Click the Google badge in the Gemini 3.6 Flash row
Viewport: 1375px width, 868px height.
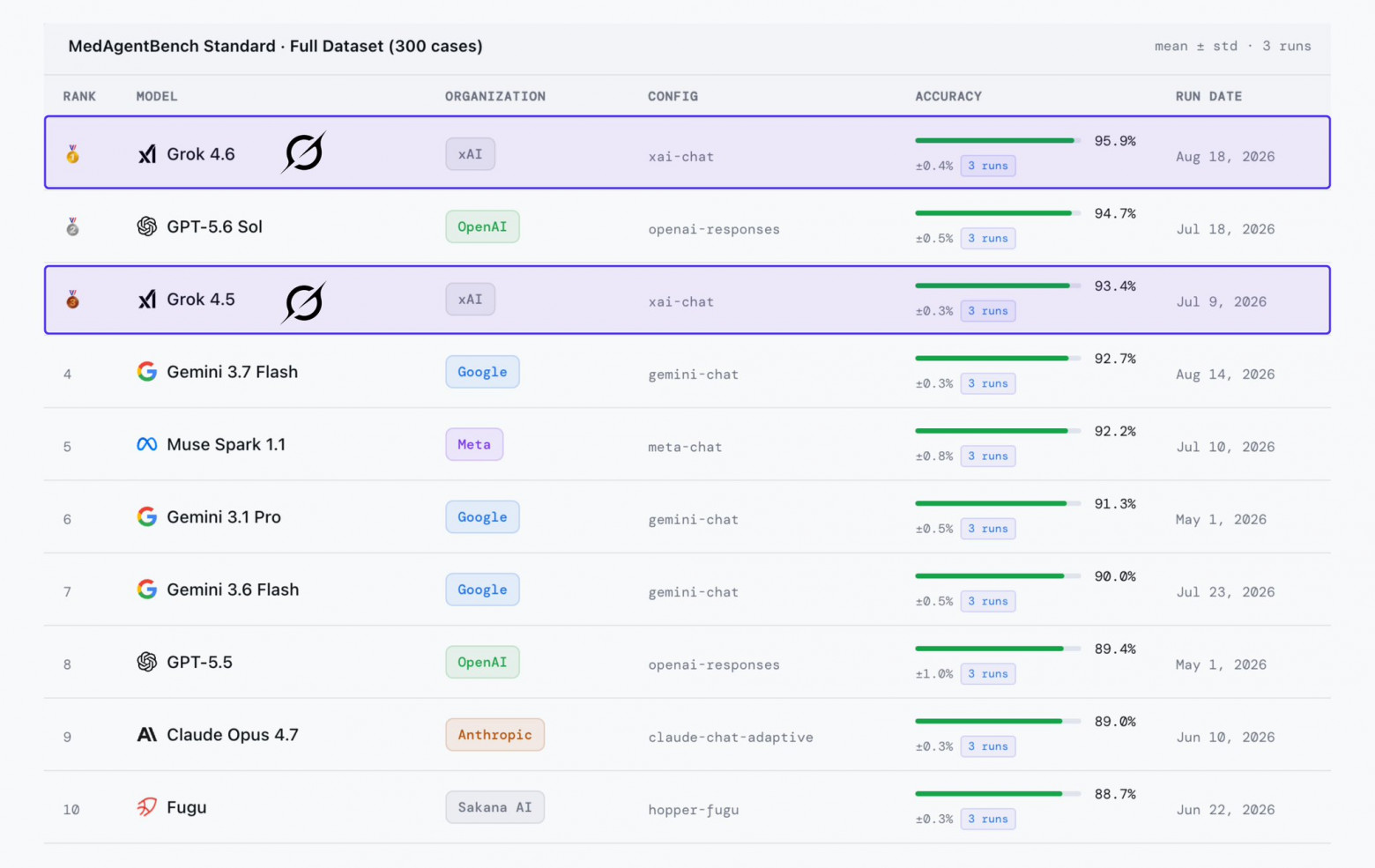click(x=482, y=590)
